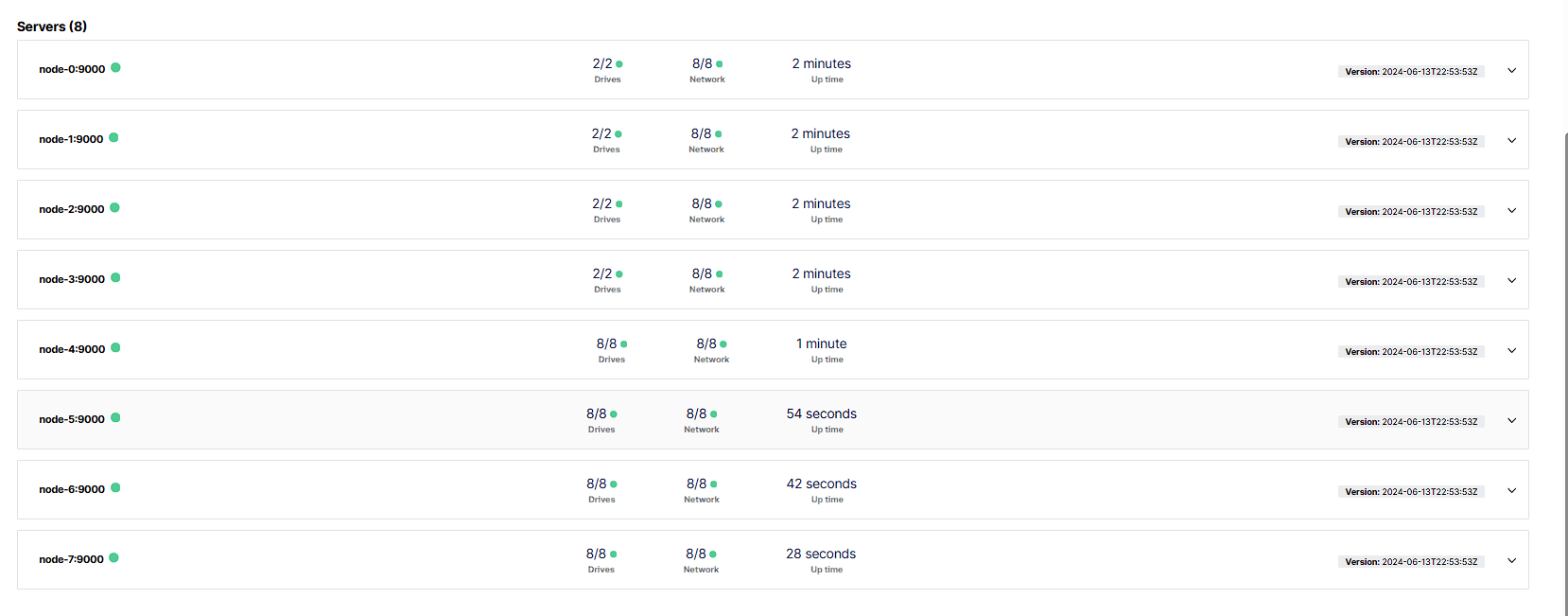Expand the node-0:9000 server details chevron
Screen dimensions: 1568x616
(1511, 70)
